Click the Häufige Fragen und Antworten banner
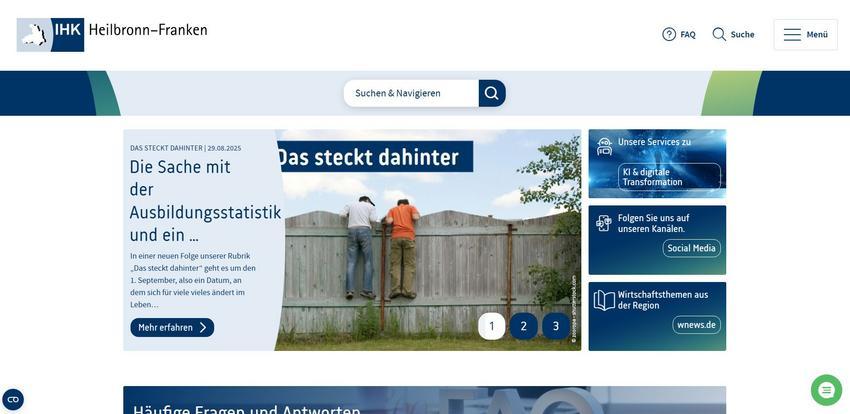 424,400
